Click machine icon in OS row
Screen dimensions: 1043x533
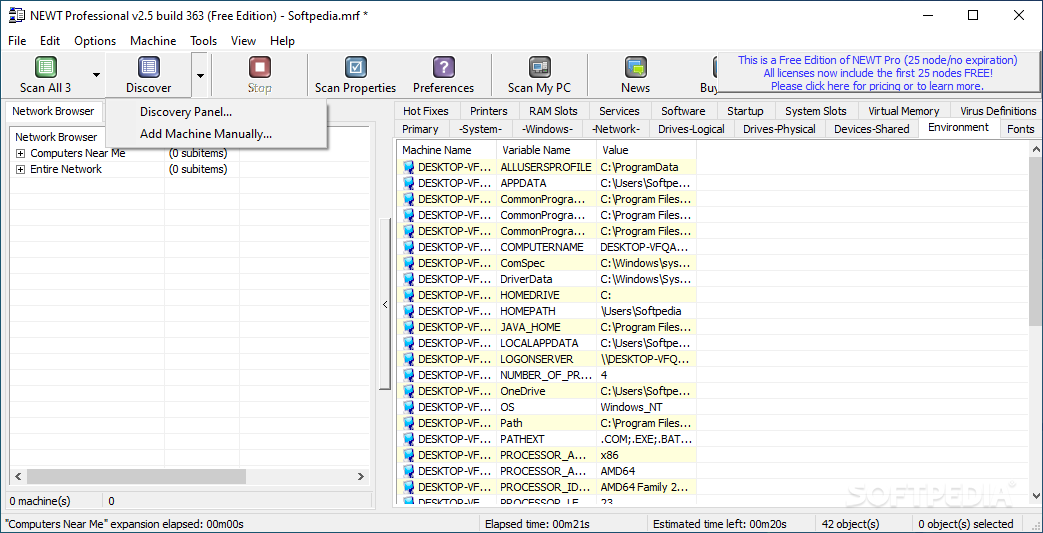409,407
